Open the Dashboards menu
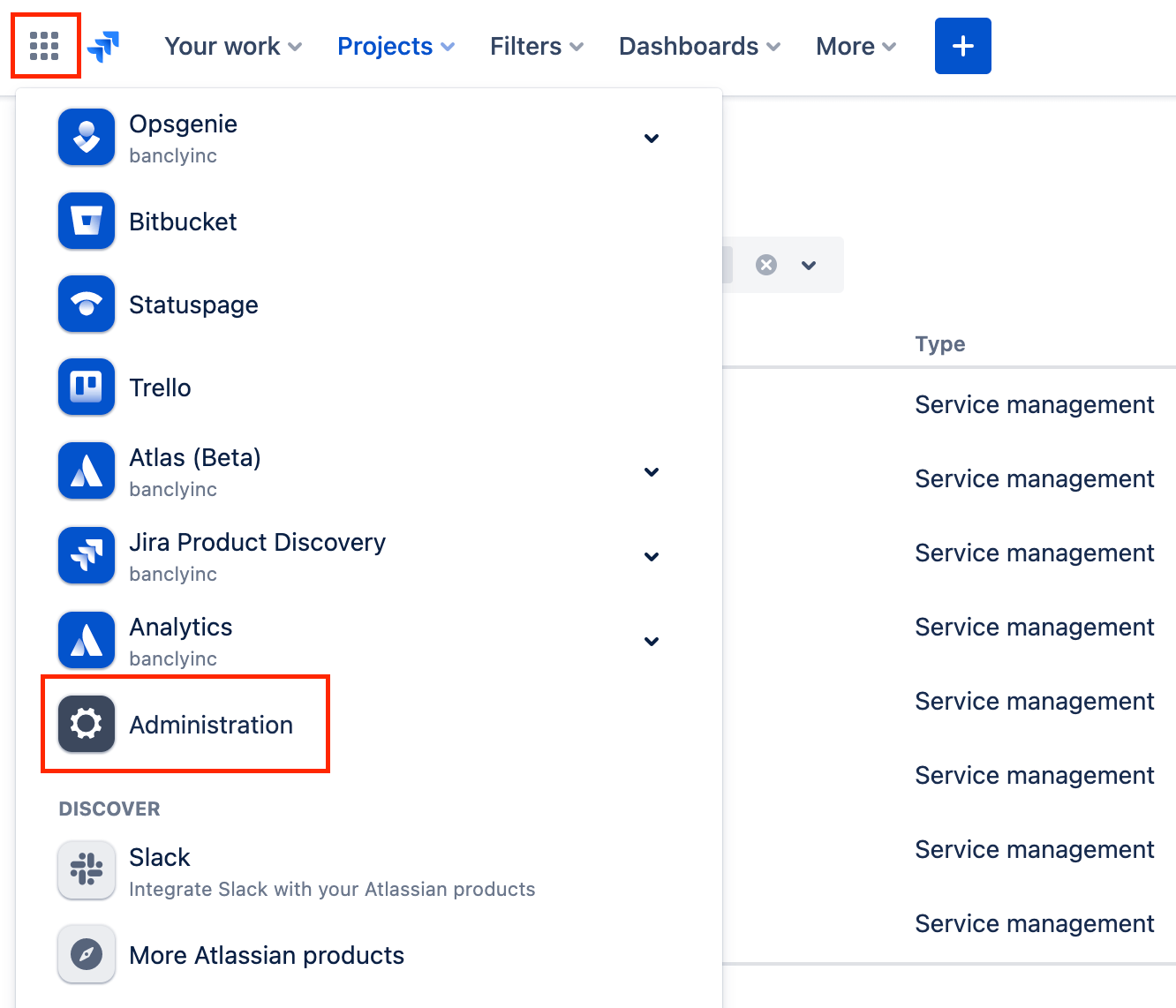The image size is (1176, 1008). click(697, 46)
